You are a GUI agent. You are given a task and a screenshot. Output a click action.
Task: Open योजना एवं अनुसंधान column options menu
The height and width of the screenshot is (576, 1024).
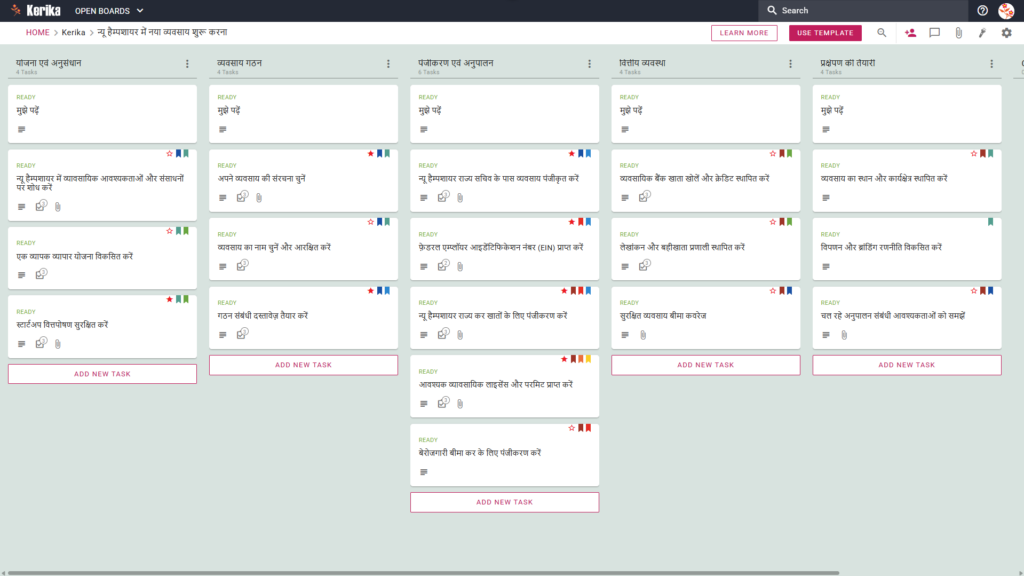[x=187, y=64]
